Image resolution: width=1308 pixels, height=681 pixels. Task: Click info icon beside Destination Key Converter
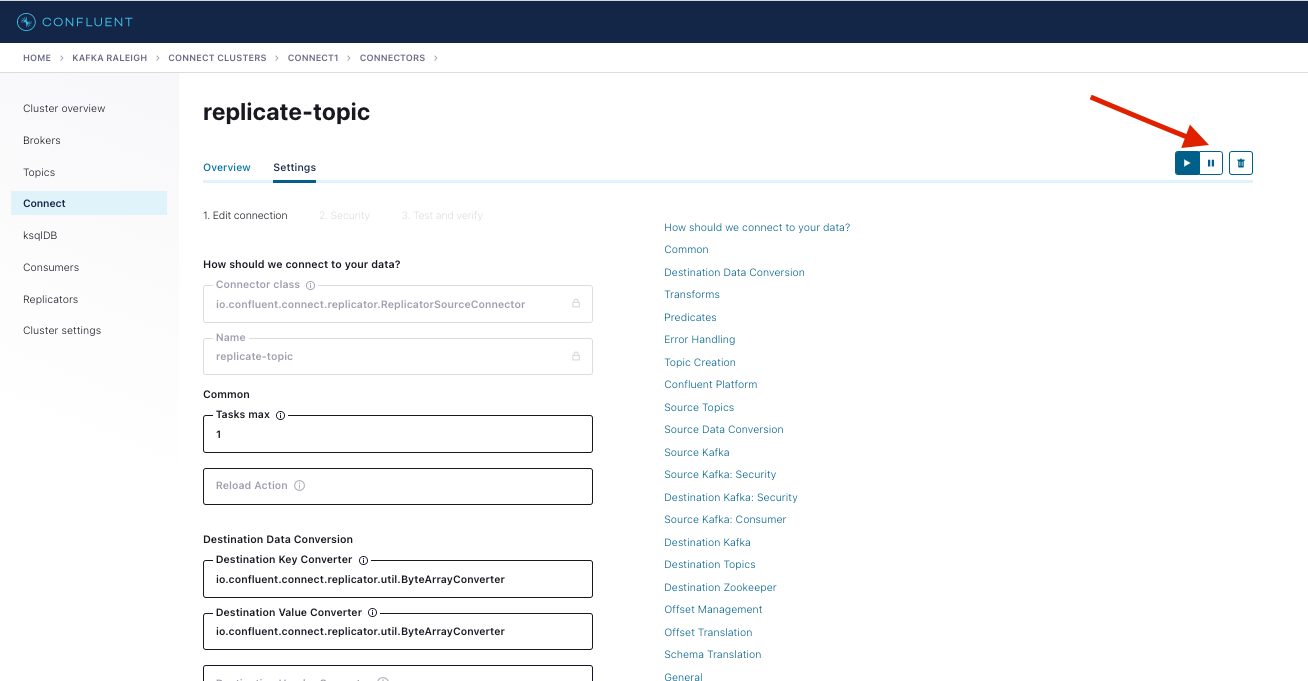pyautogui.click(x=363, y=560)
